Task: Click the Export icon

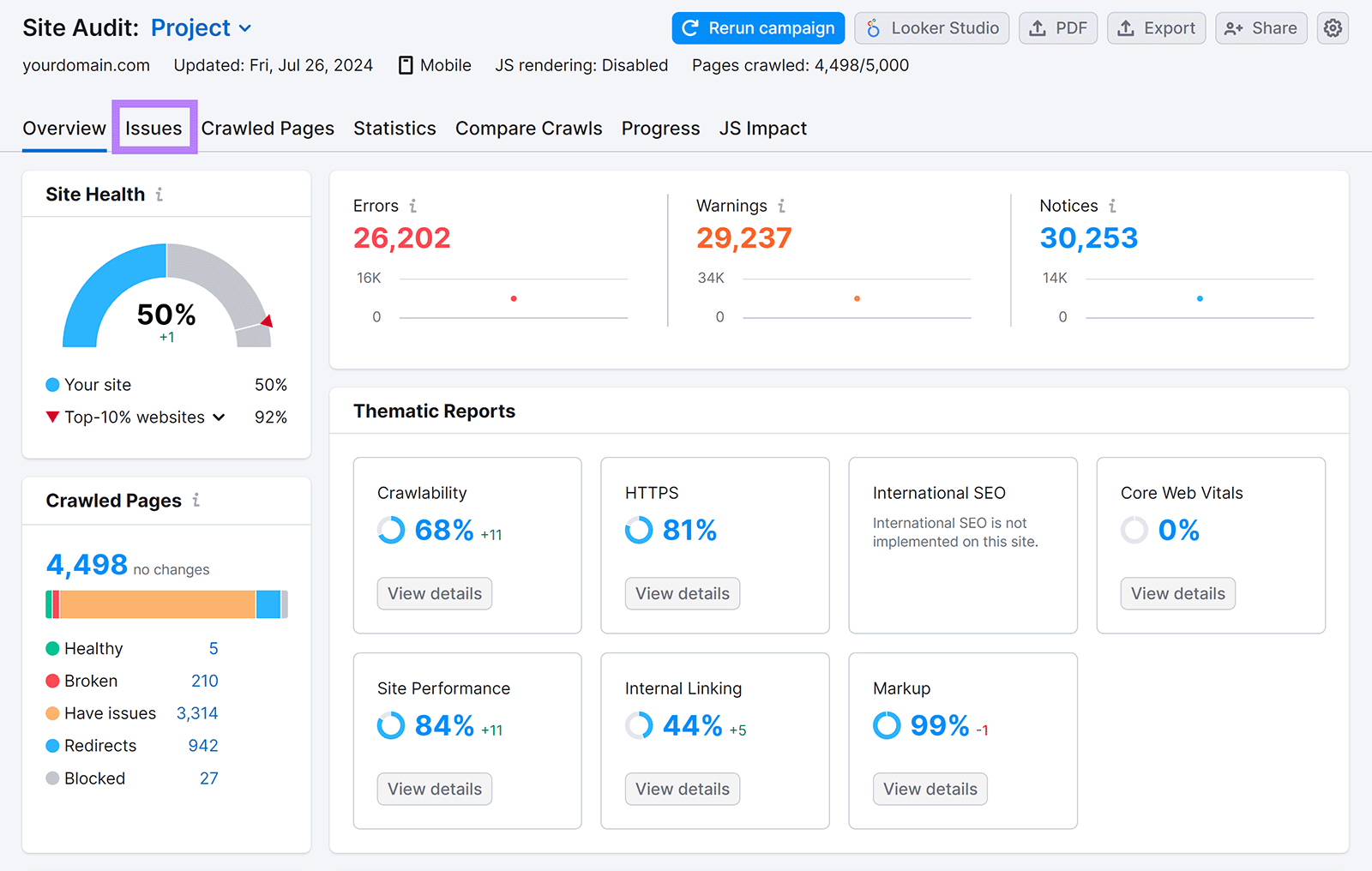Action: 1125,27
